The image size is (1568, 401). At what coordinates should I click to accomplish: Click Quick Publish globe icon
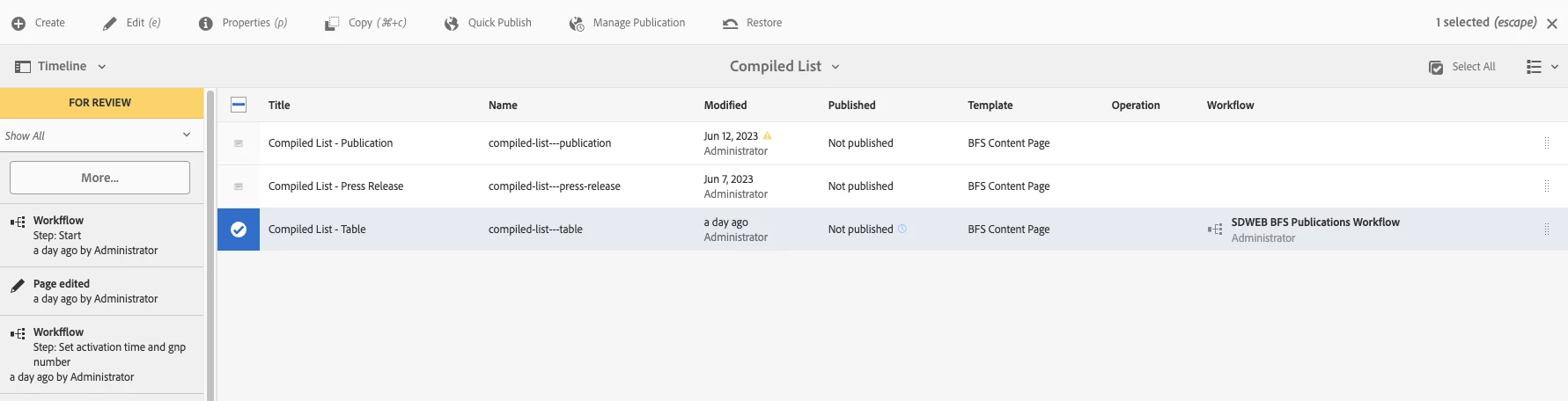click(x=452, y=24)
